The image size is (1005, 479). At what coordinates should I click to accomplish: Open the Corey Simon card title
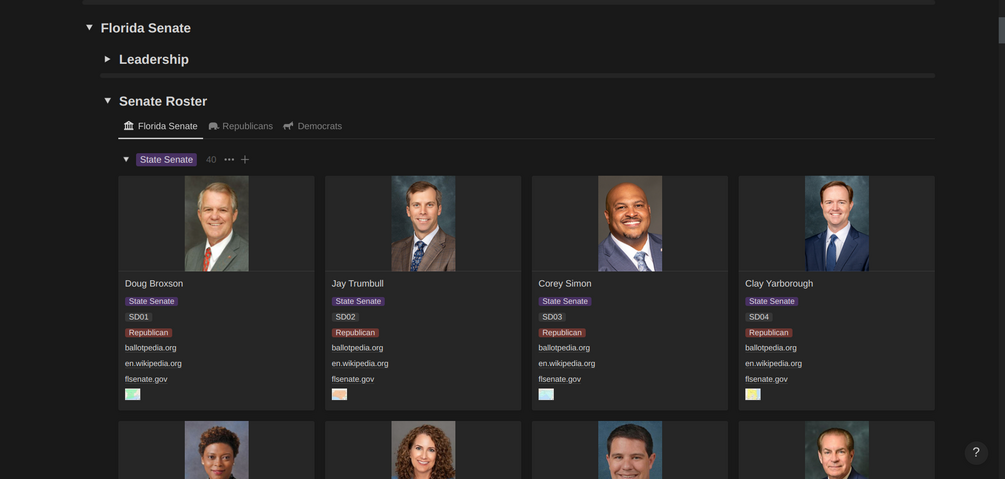(565, 283)
